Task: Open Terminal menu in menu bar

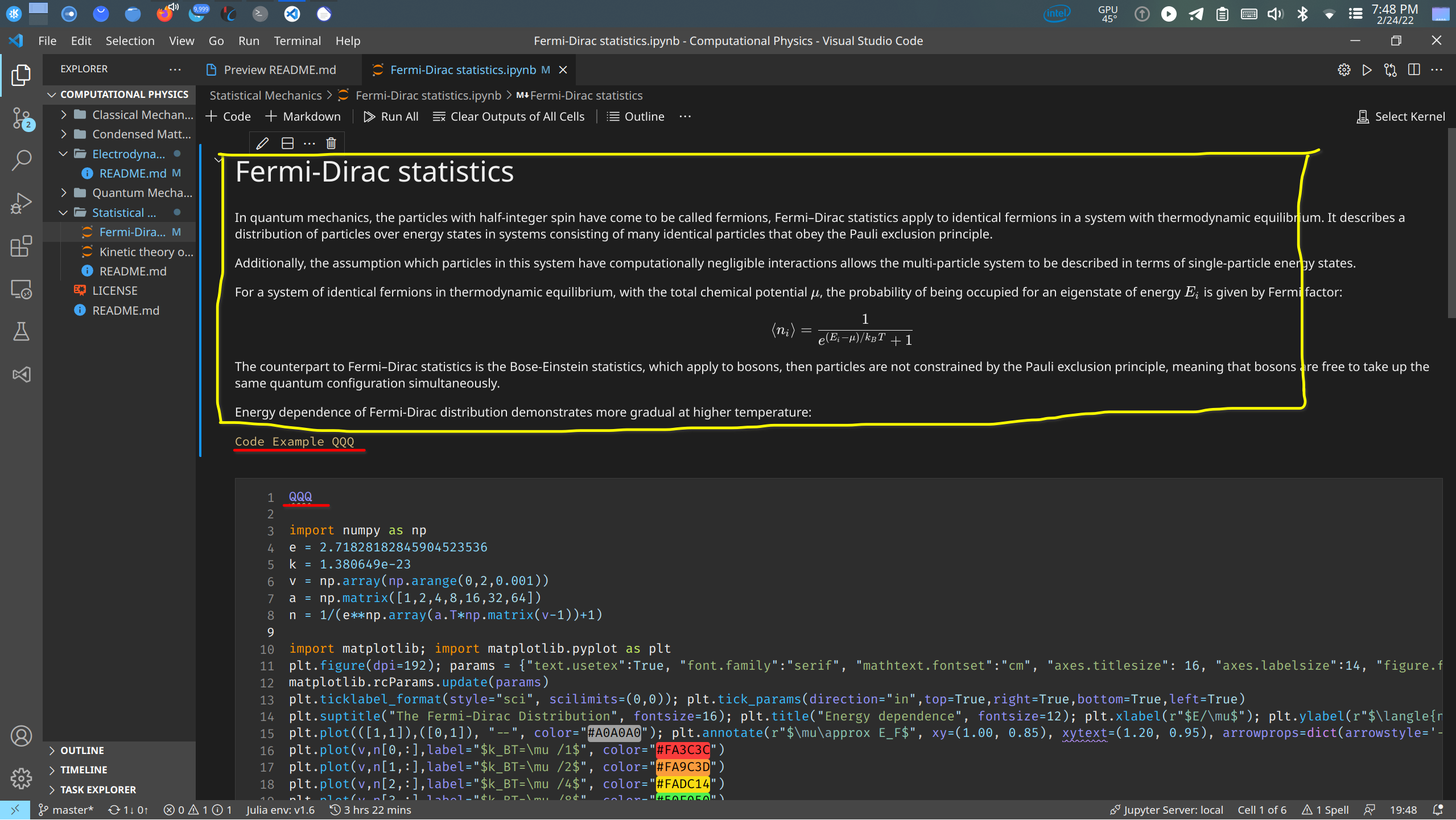Action: (x=297, y=40)
